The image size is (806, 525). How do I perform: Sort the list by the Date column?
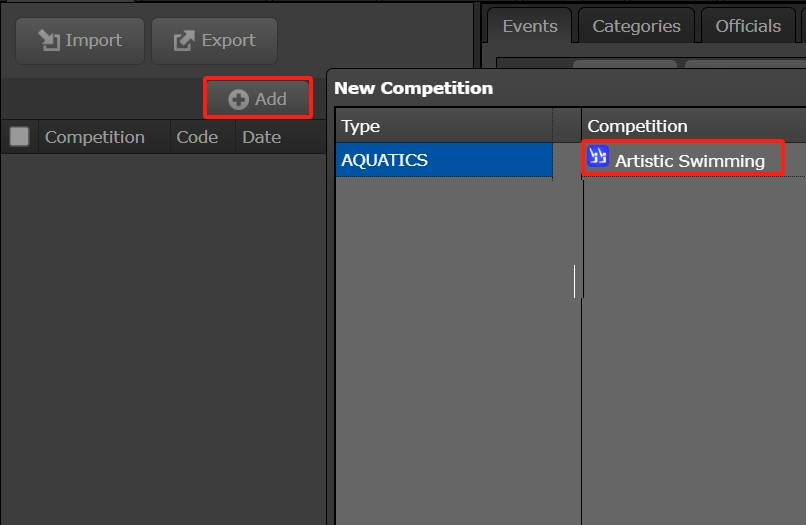pos(262,137)
